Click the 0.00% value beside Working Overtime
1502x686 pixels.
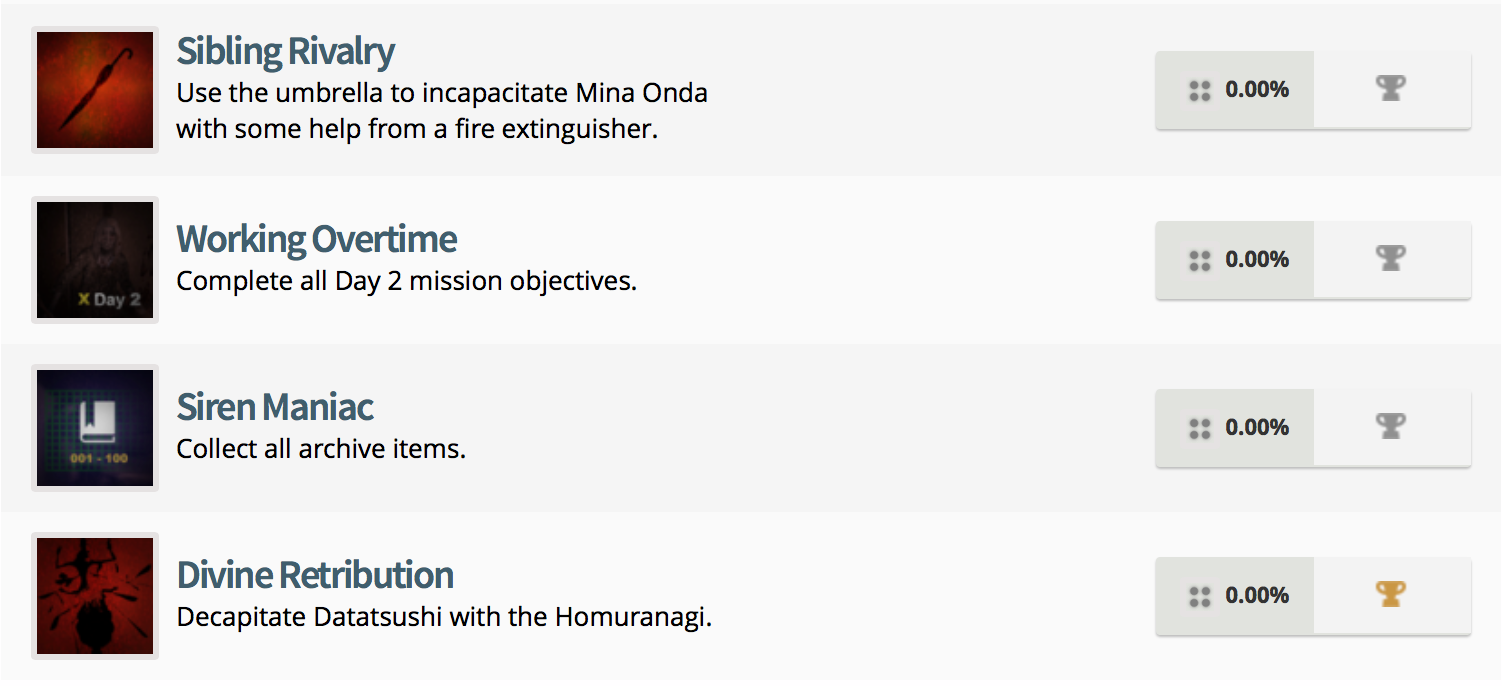[x=1257, y=260]
